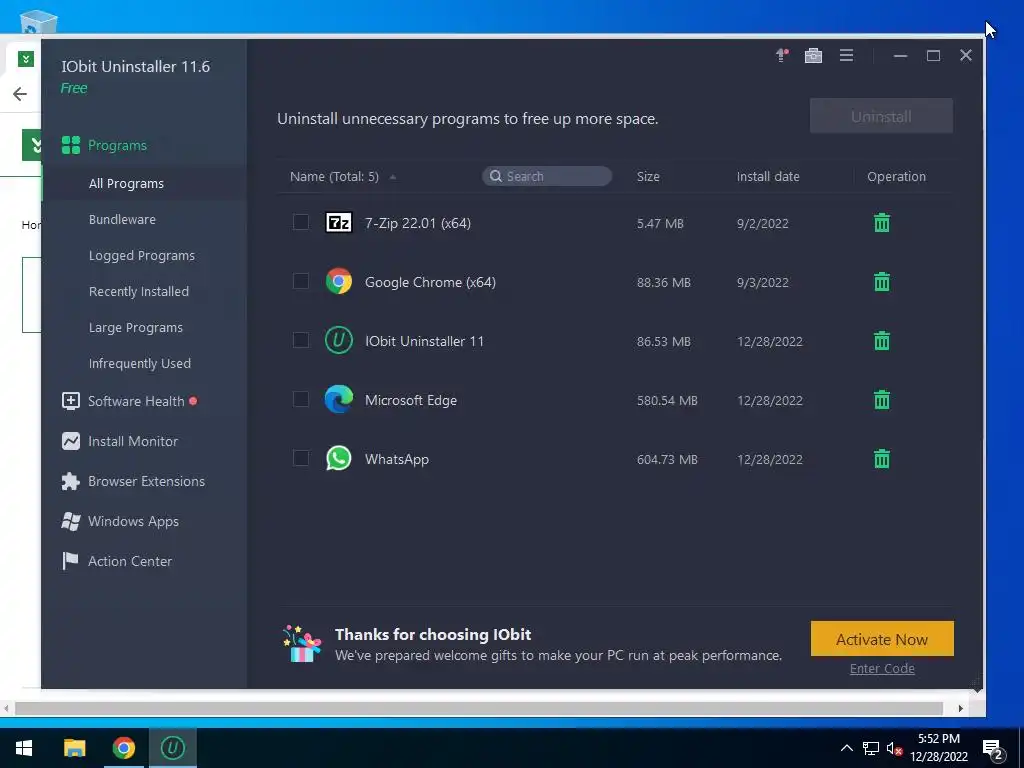Click the 580.54 MB size value
Screen dimensions: 1024x768
[667, 400]
